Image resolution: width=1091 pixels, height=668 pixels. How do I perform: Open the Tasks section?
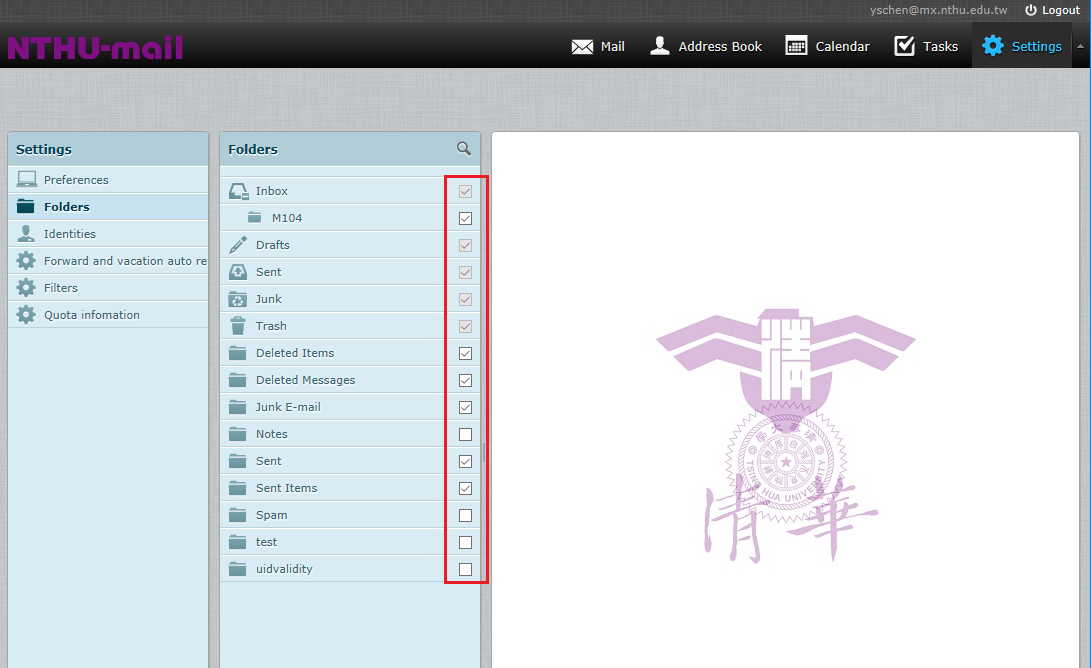925,46
